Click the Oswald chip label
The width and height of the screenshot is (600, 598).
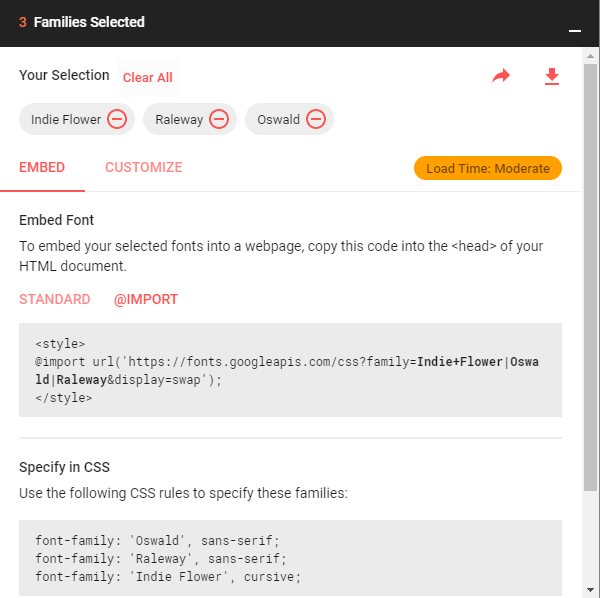pos(278,120)
